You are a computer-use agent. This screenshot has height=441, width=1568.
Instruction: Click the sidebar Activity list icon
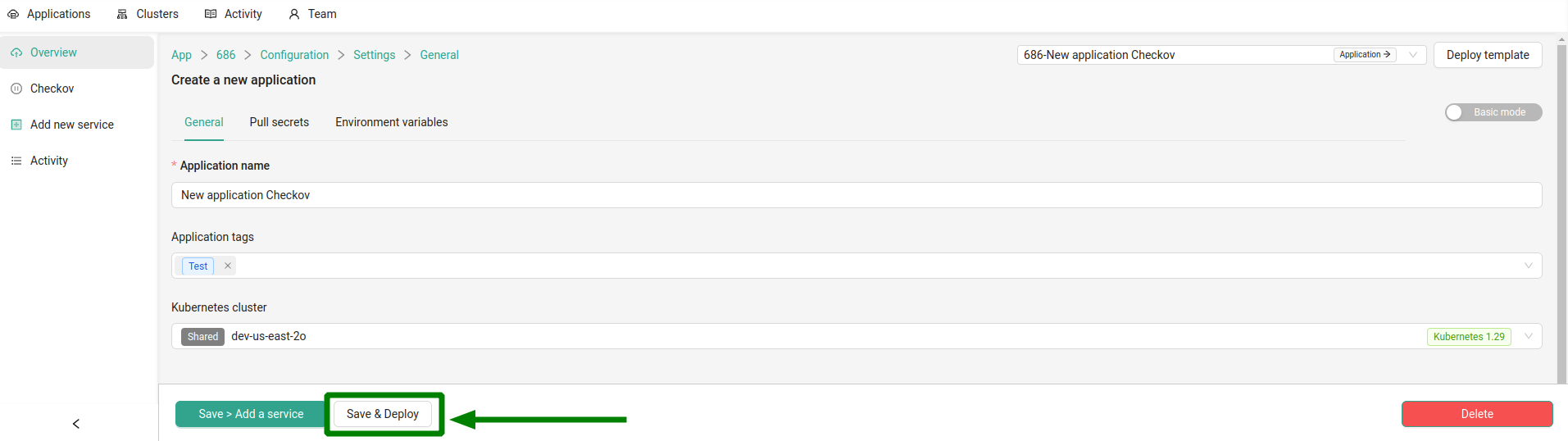16,161
